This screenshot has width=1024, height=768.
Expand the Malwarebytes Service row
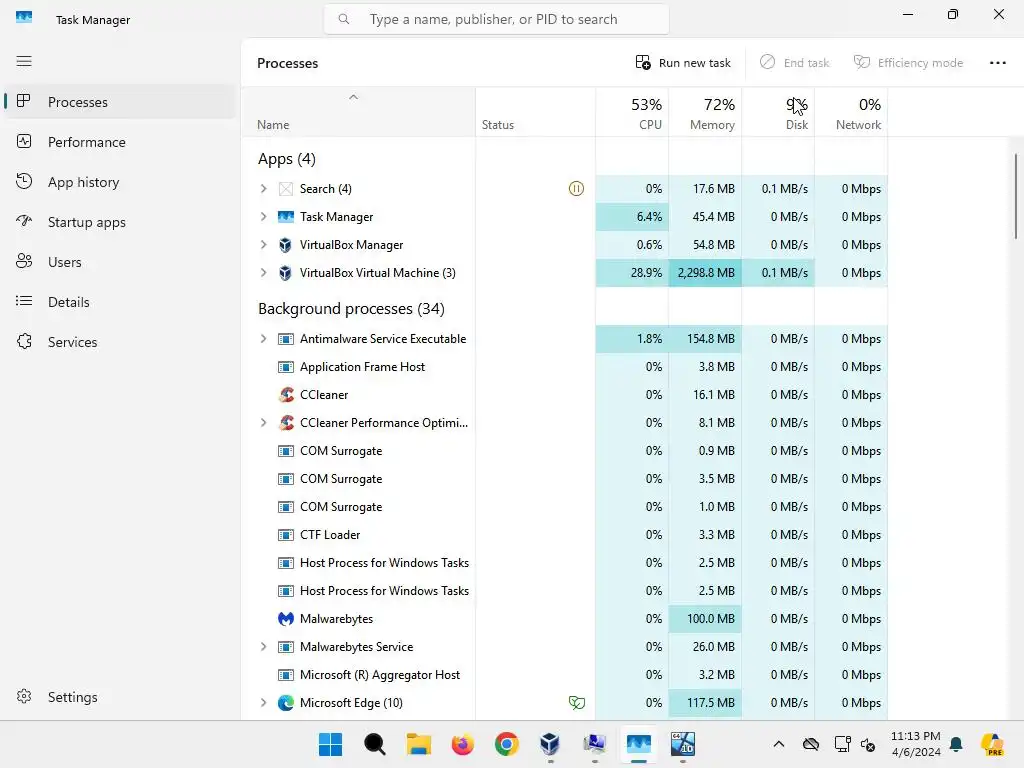(x=263, y=647)
